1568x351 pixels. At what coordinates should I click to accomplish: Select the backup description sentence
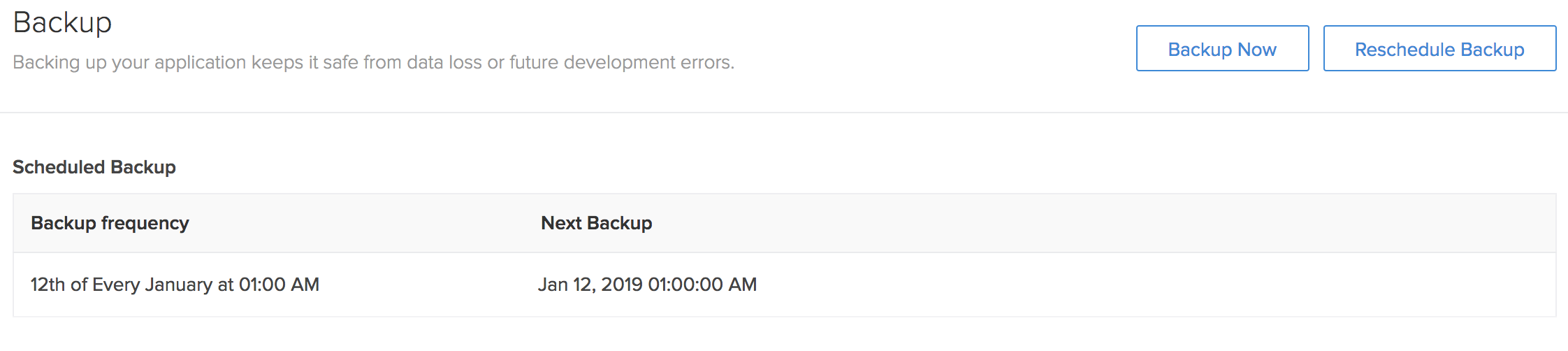tap(373, 62)
